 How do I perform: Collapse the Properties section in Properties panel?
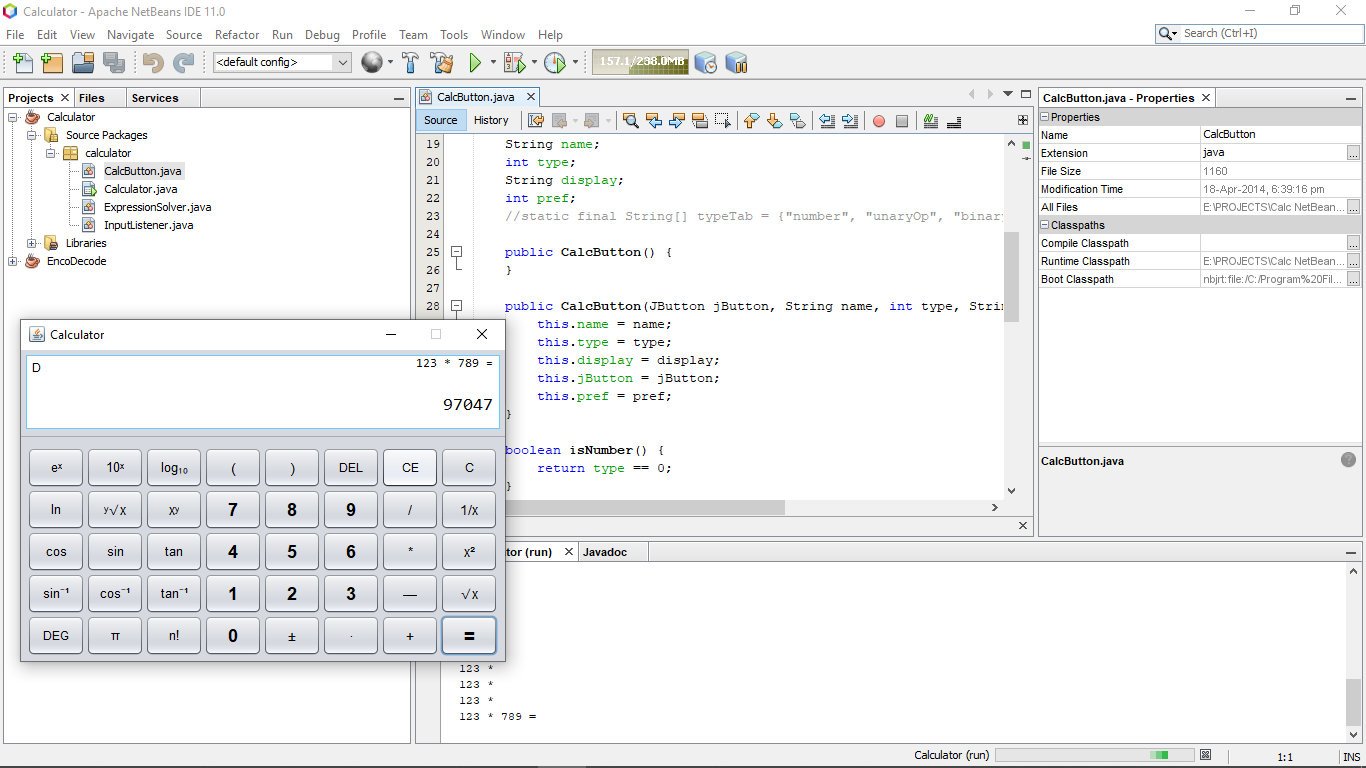(x=1045, y=117)
